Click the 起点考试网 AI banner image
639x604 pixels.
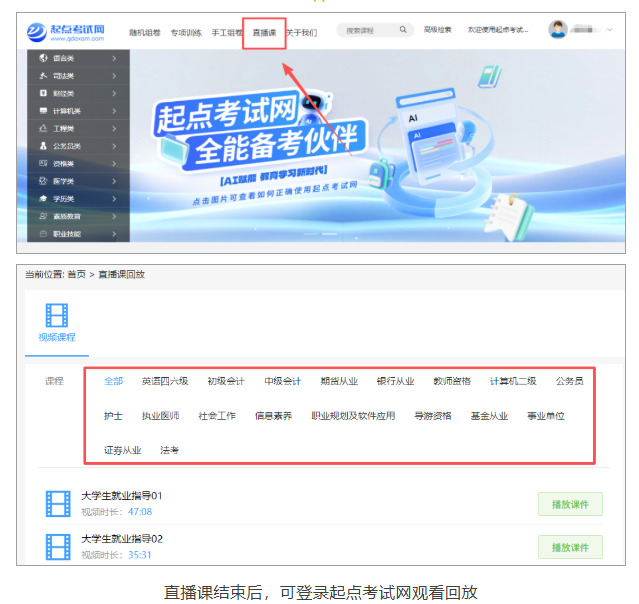pyautogui.click(x=377, y=145)
